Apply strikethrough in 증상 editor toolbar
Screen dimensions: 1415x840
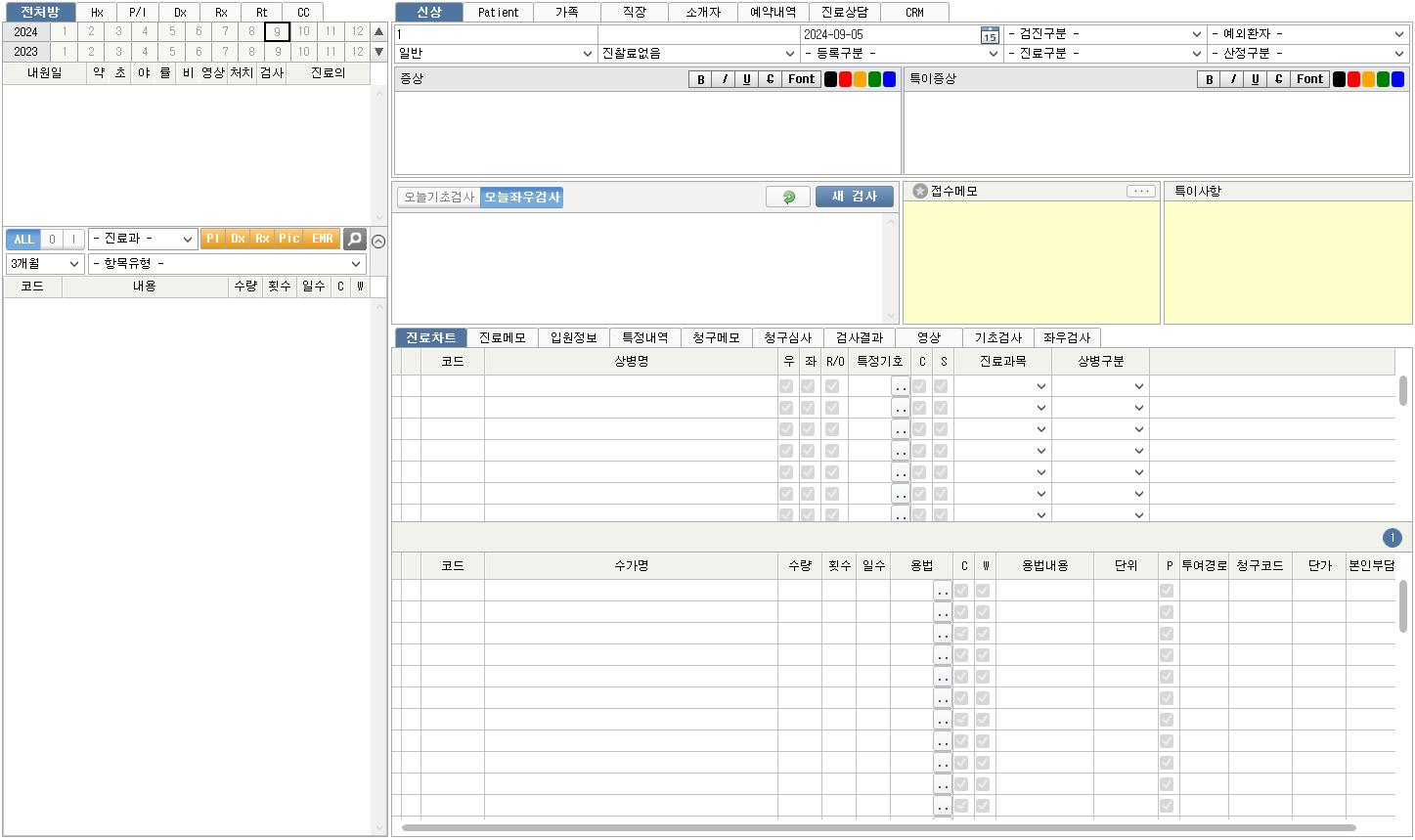(770, 79)
